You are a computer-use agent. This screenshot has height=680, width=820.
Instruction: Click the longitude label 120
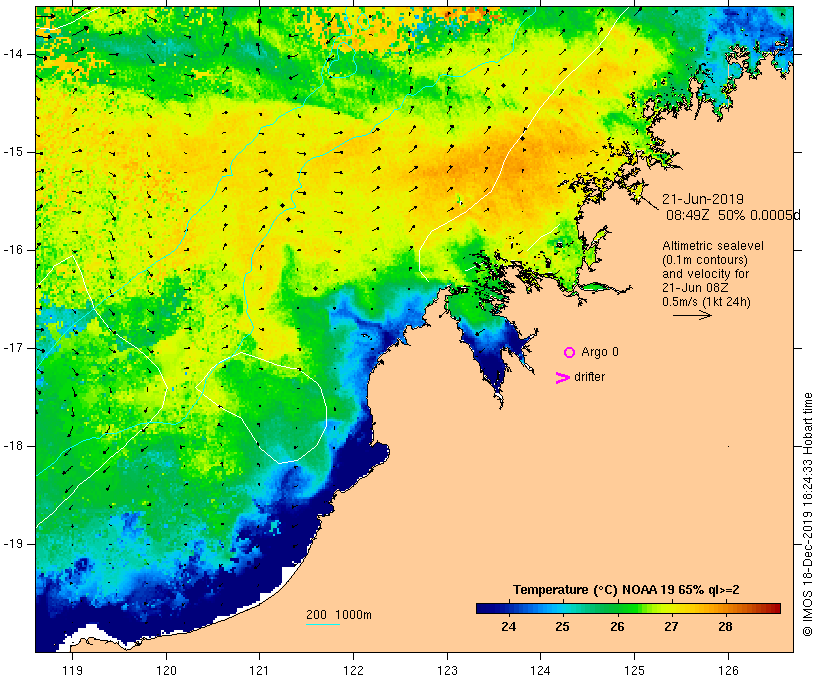click(166, 670)
